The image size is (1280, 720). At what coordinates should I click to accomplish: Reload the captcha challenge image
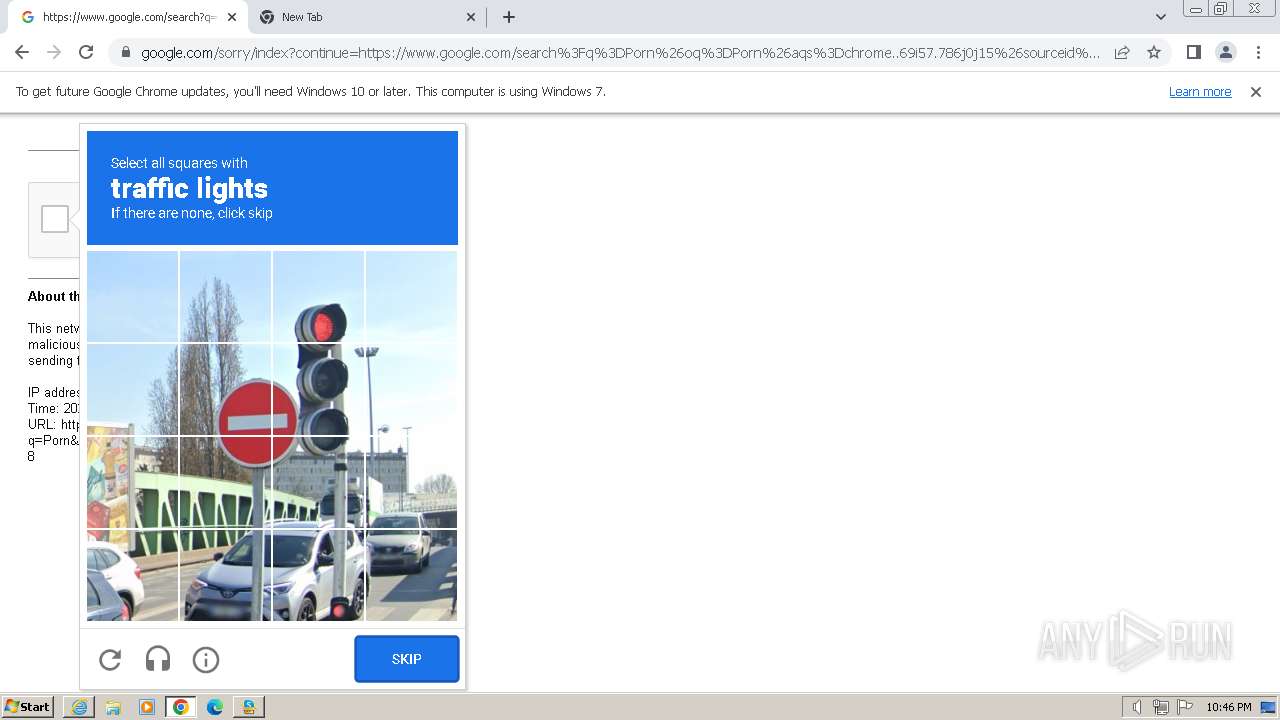point(110,659)
